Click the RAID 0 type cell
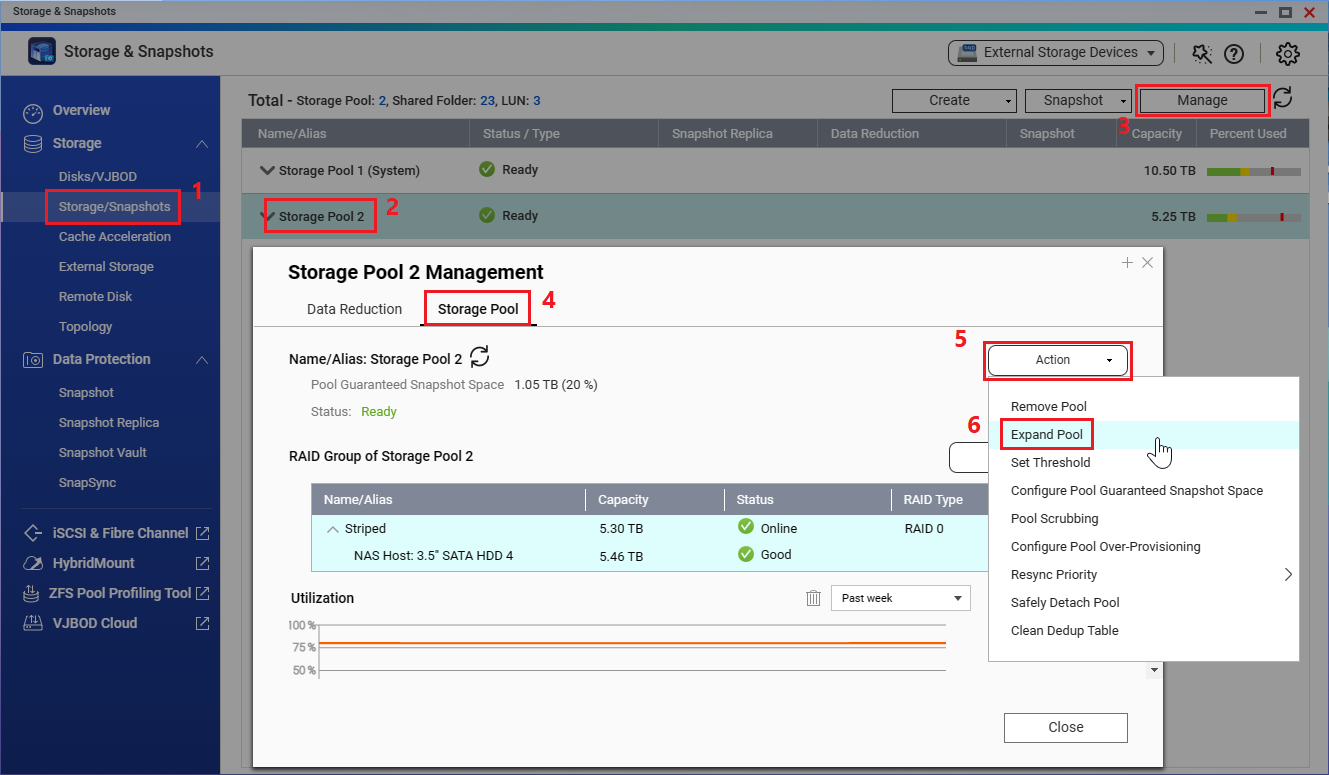This screenshot has height=775, width=1329. pyautogui.click(x=926, y=528)
